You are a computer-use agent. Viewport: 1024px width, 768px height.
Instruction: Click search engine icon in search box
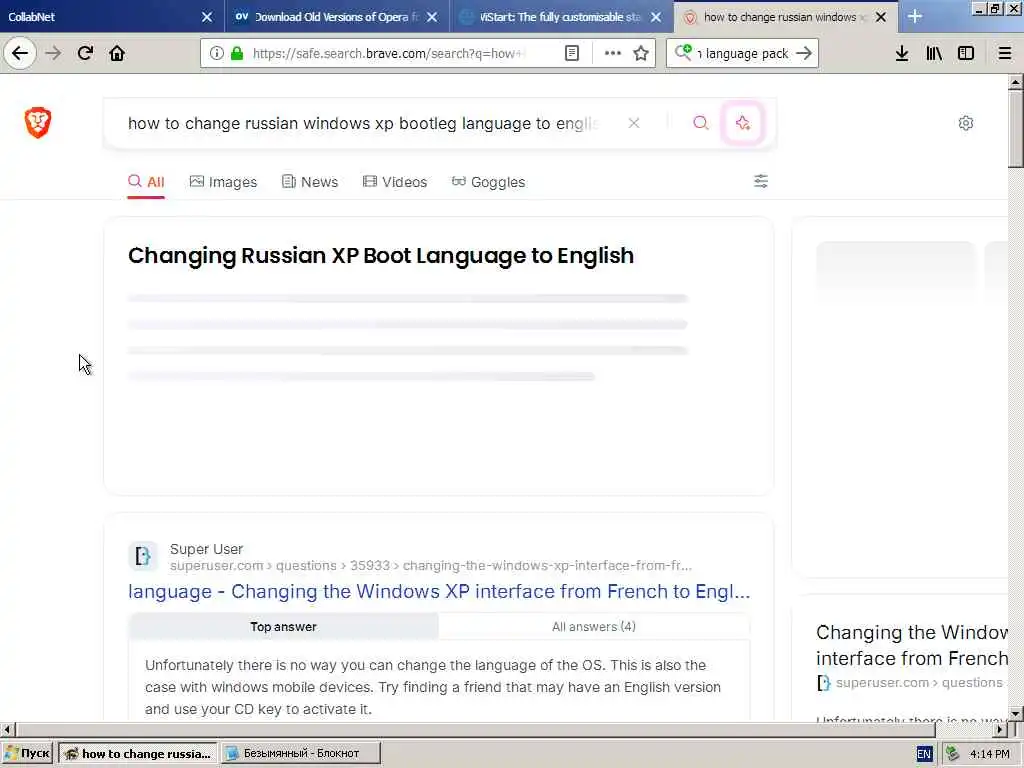tap(683, 52)
